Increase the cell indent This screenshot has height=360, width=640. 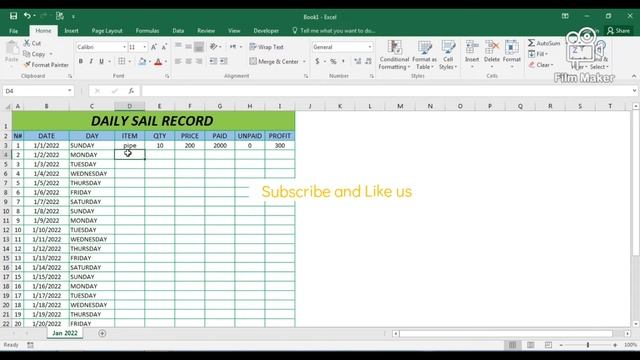(224, 61)
